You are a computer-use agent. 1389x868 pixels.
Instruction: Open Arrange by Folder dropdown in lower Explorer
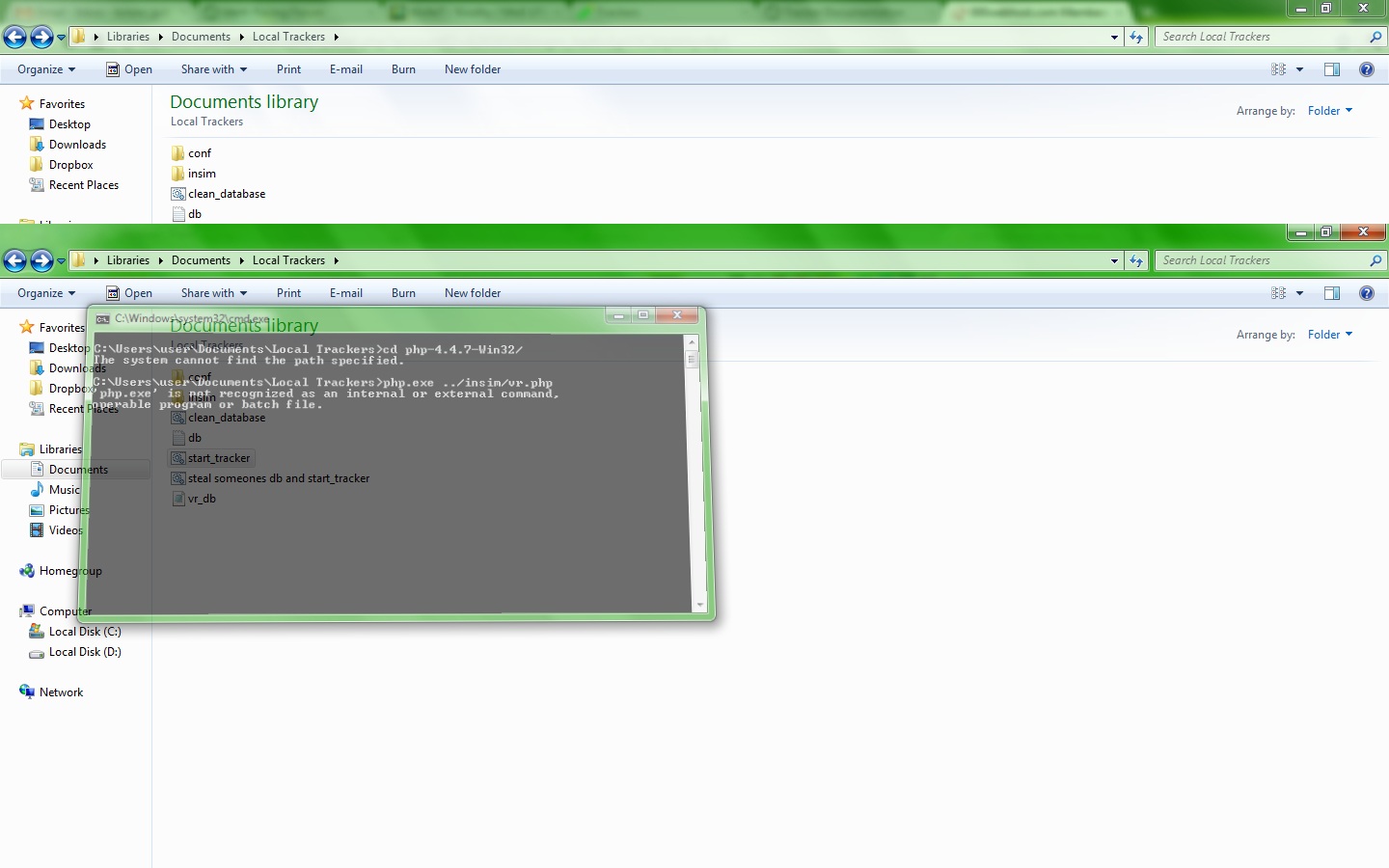(1330, 335)
